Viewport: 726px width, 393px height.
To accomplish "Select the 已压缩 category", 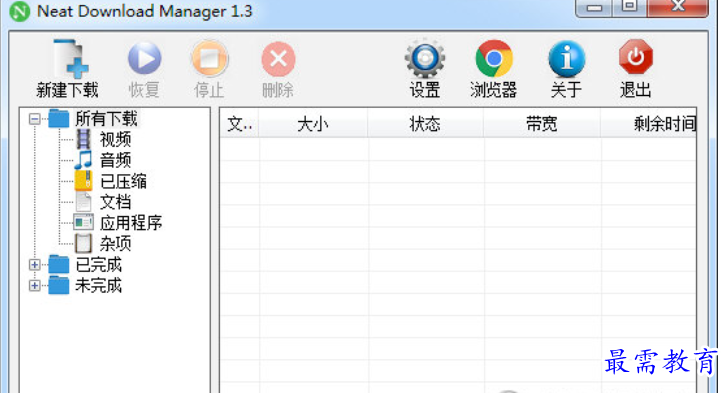I will [123, 181].
